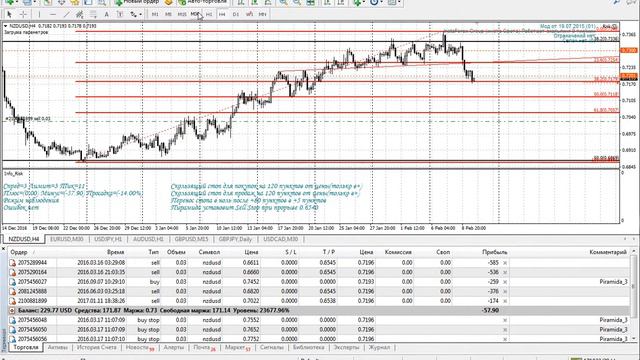Switch chart to W1 timeframe
The width and height of the screenshot is (640, 360).
pos(249,14)
